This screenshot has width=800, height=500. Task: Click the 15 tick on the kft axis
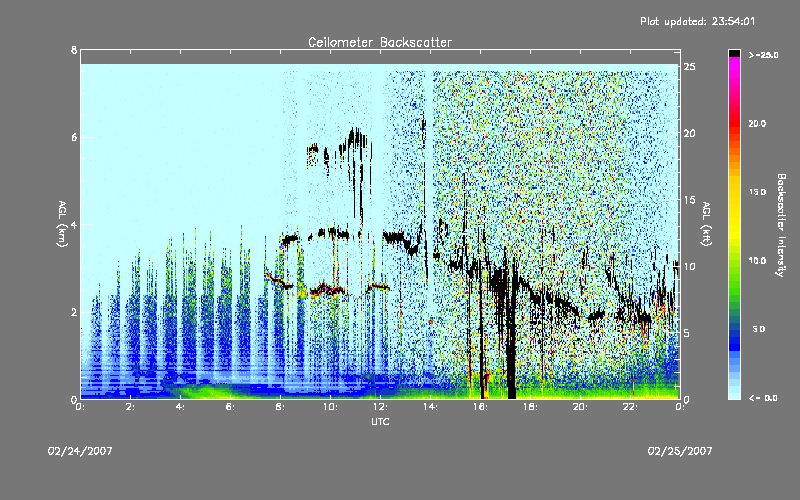coord(690,200)
